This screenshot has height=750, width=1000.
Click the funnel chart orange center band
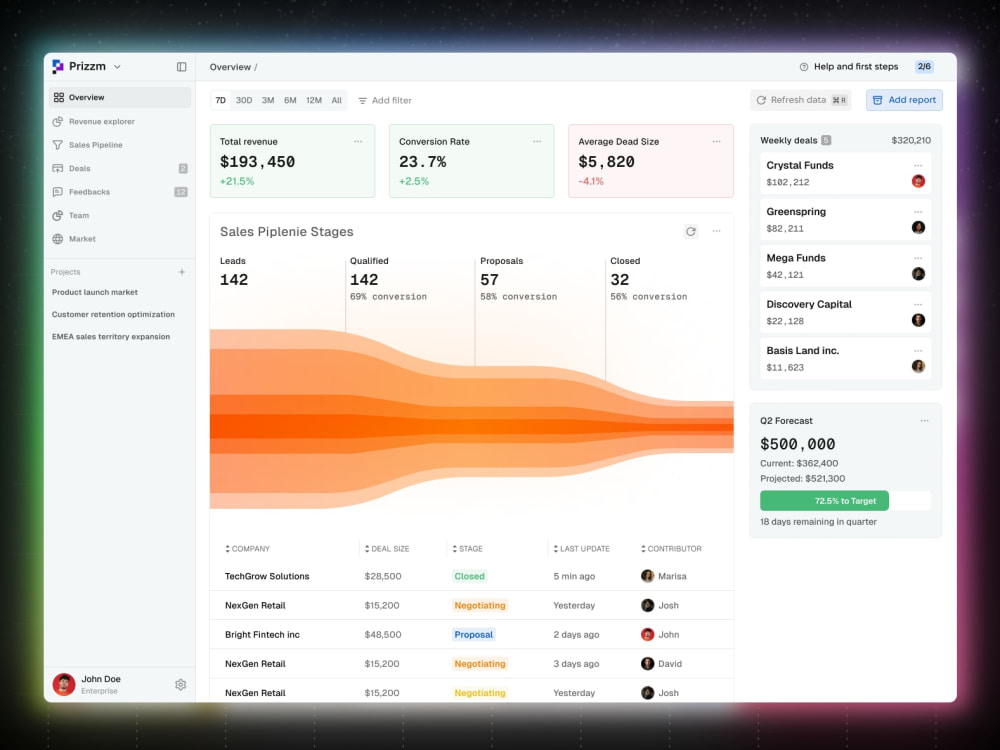click(x=471, y=427)
